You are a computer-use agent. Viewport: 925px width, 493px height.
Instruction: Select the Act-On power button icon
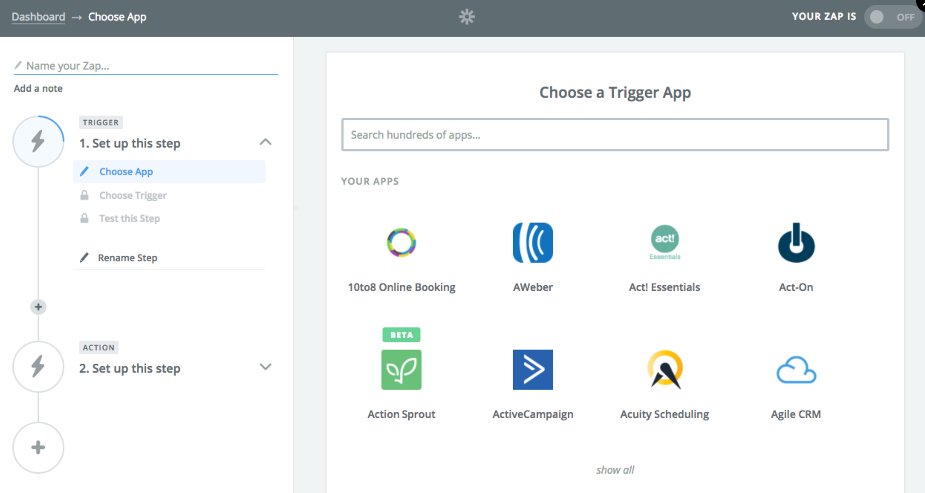tap(796, 242)
